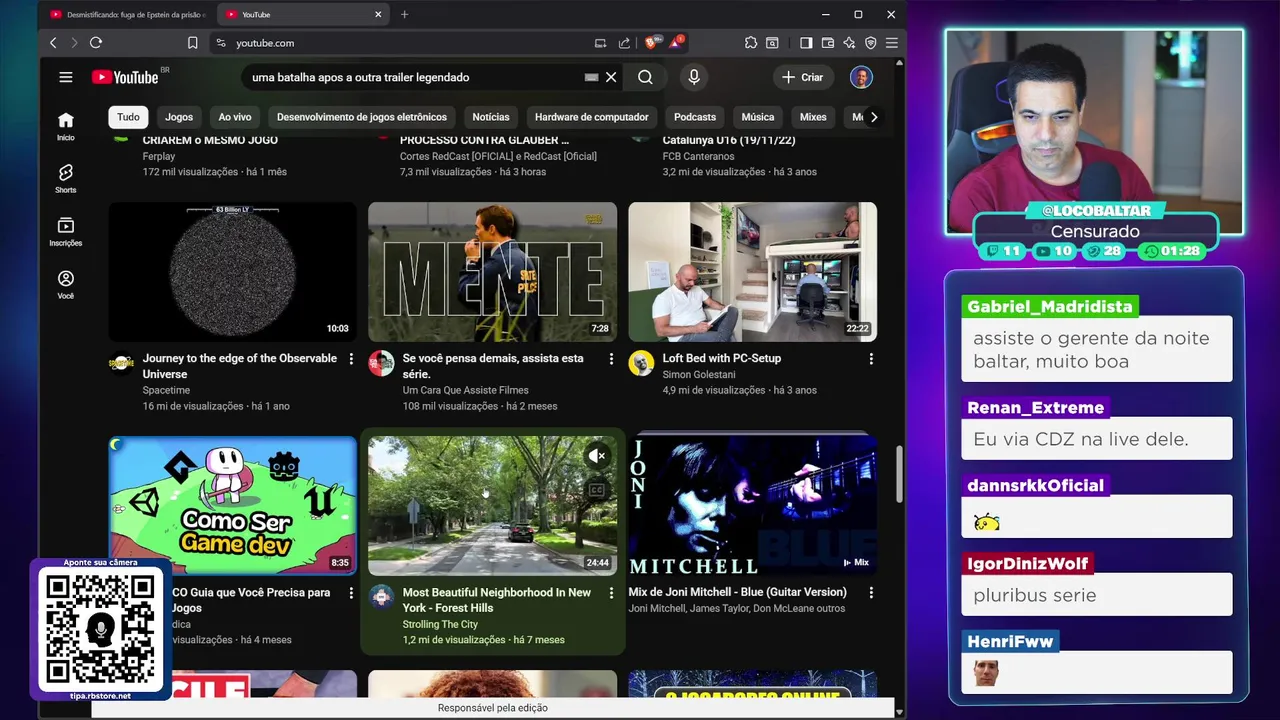Screen dimensions: 1280x720
Task: Select the Mixes filter chip
Action: point(813,117)
